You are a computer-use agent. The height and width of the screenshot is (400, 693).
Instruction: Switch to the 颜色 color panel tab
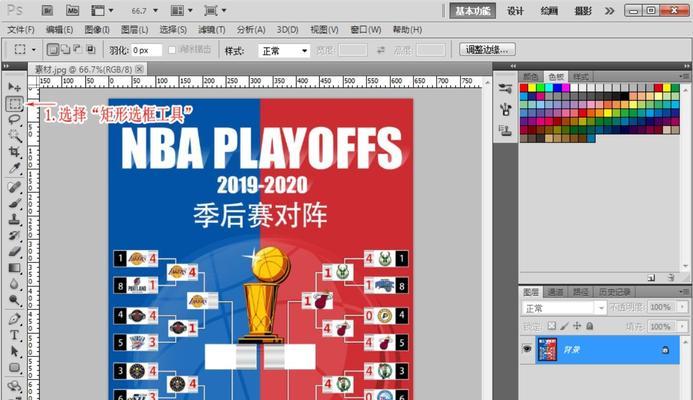530,76
